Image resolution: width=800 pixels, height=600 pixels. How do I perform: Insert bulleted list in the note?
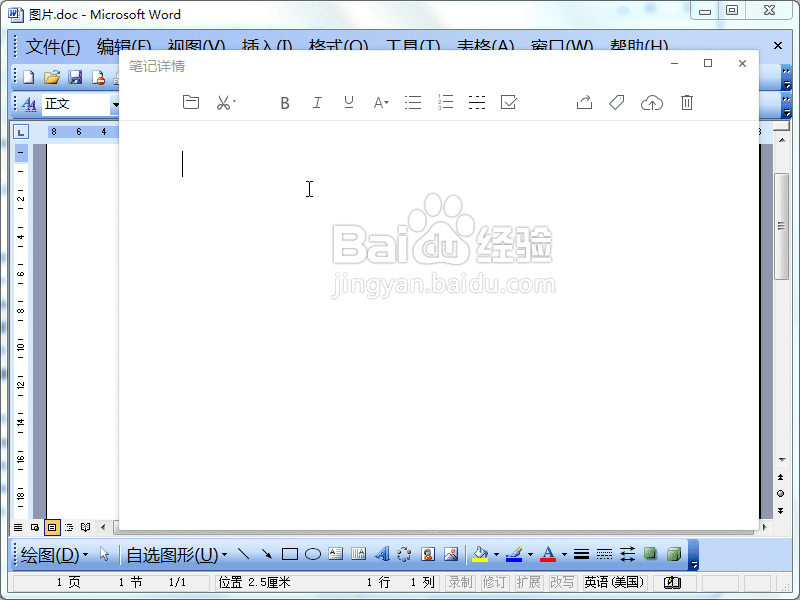(413, 103)
